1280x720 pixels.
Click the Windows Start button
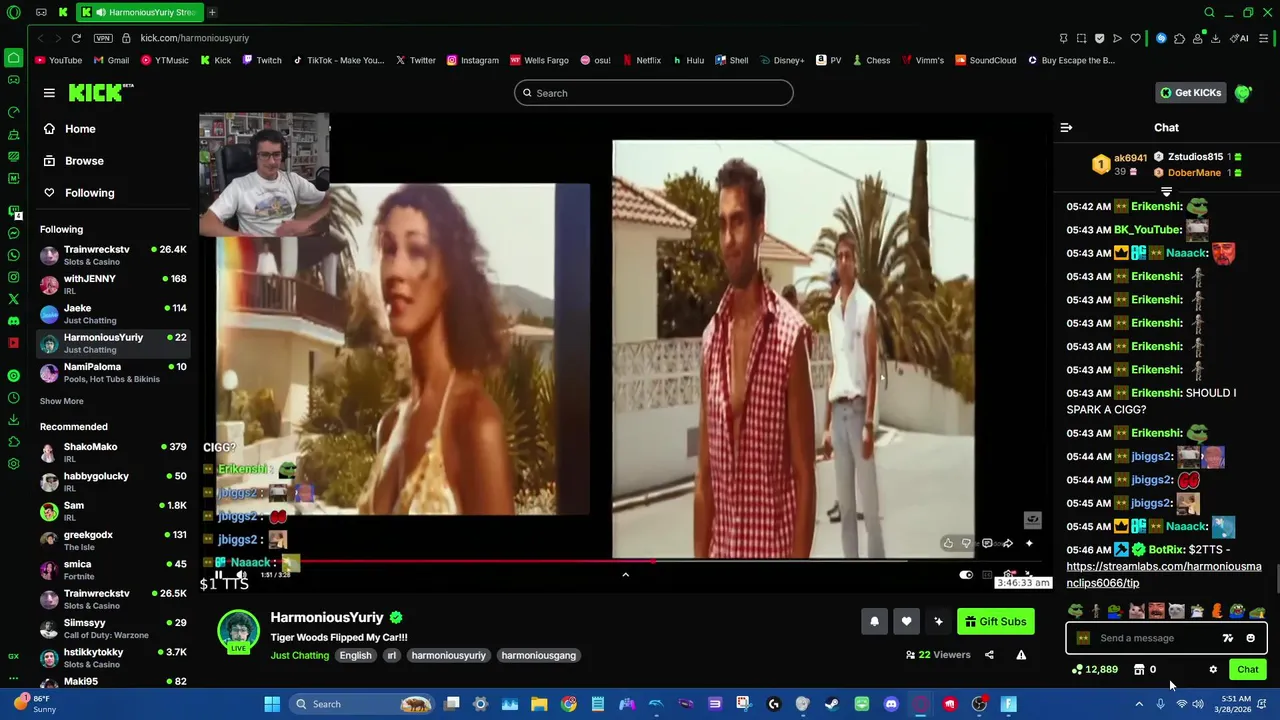click(272, 704)
